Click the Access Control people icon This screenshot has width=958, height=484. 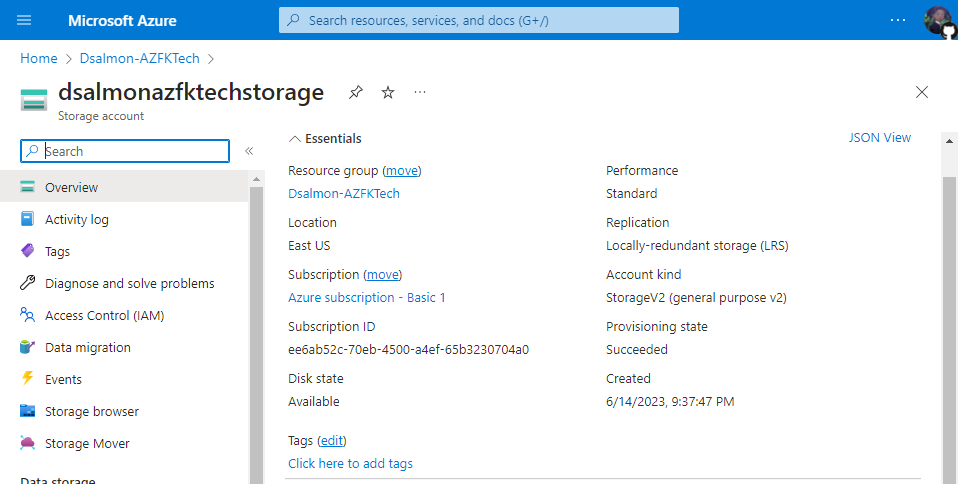tap(27, 315)
